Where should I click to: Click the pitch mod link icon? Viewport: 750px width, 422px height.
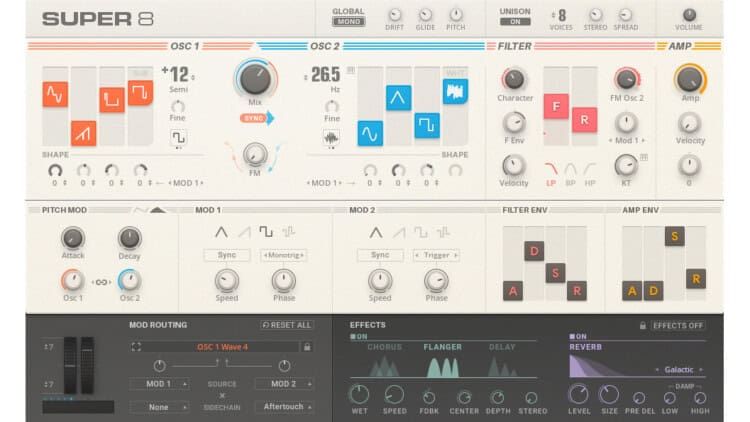click(101, 282)
